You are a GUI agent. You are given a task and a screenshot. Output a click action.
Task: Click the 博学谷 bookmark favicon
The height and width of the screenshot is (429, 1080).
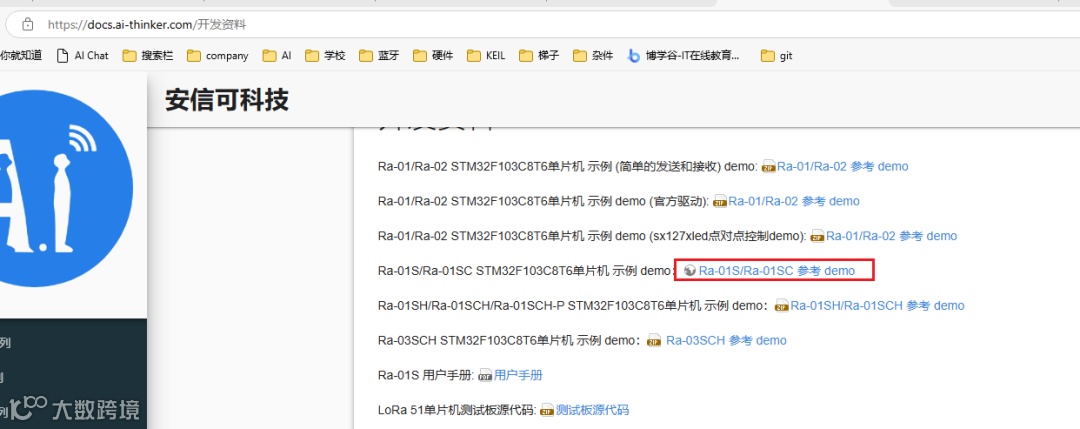(x=634, y=56)
